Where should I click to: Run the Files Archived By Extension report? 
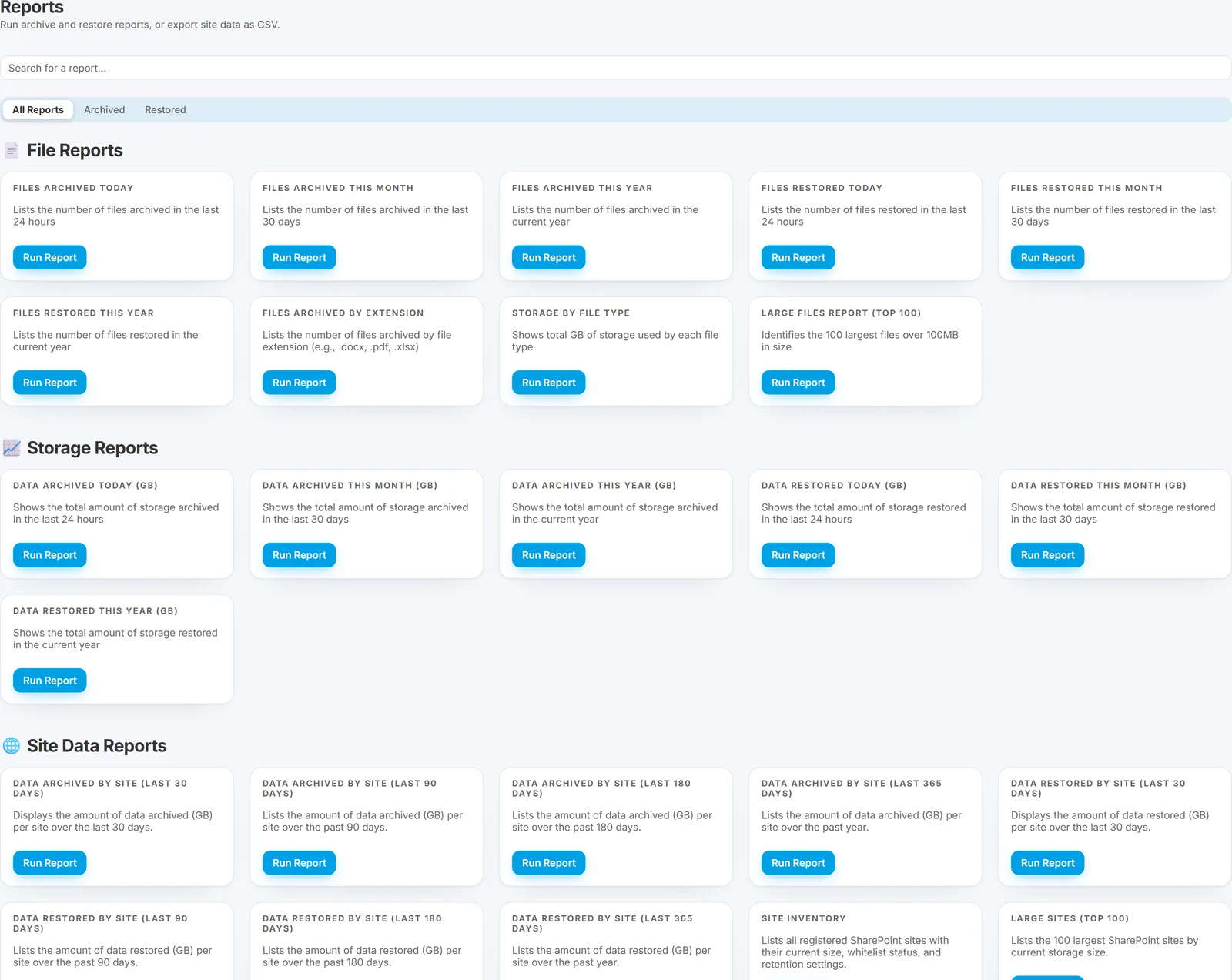(x=300, y=383)
